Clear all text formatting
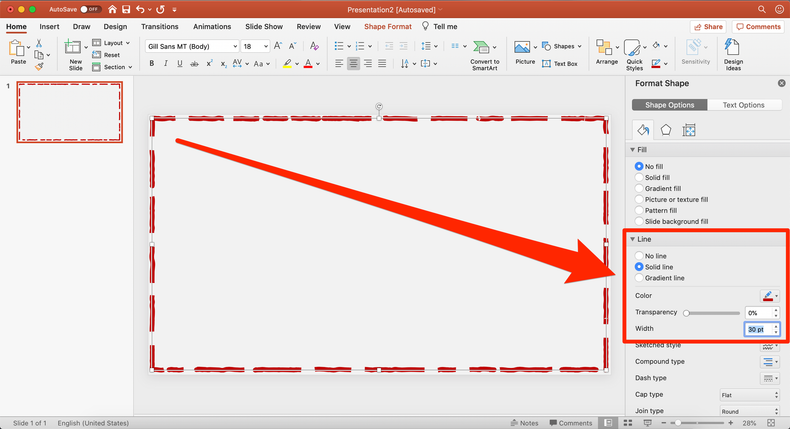This screenshot has height=429, width=790. pyautogui.click(x=314, y=46)
